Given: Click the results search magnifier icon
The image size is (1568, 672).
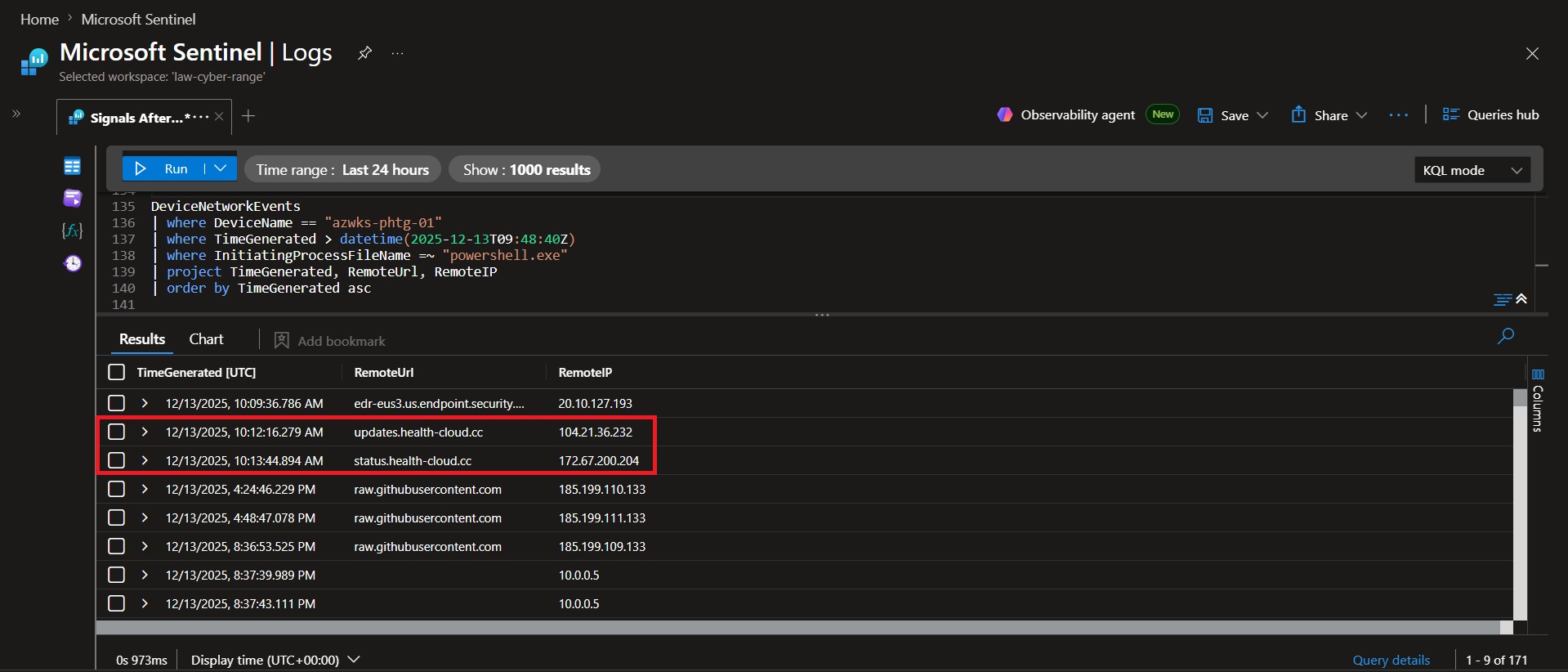Looking at the screenshot, I should click(1505, 336).
